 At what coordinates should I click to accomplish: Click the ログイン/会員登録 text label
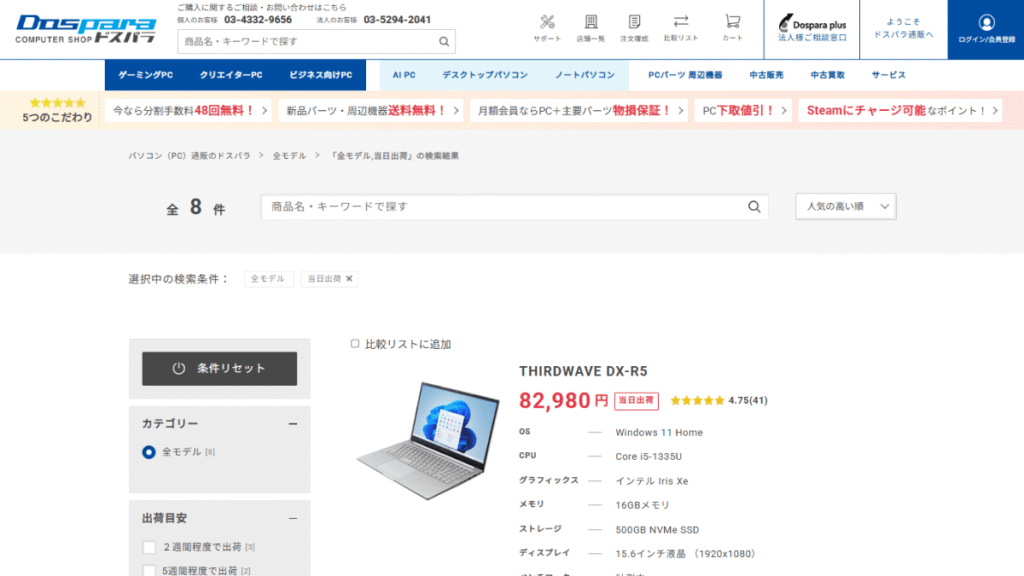coord(986,40)
